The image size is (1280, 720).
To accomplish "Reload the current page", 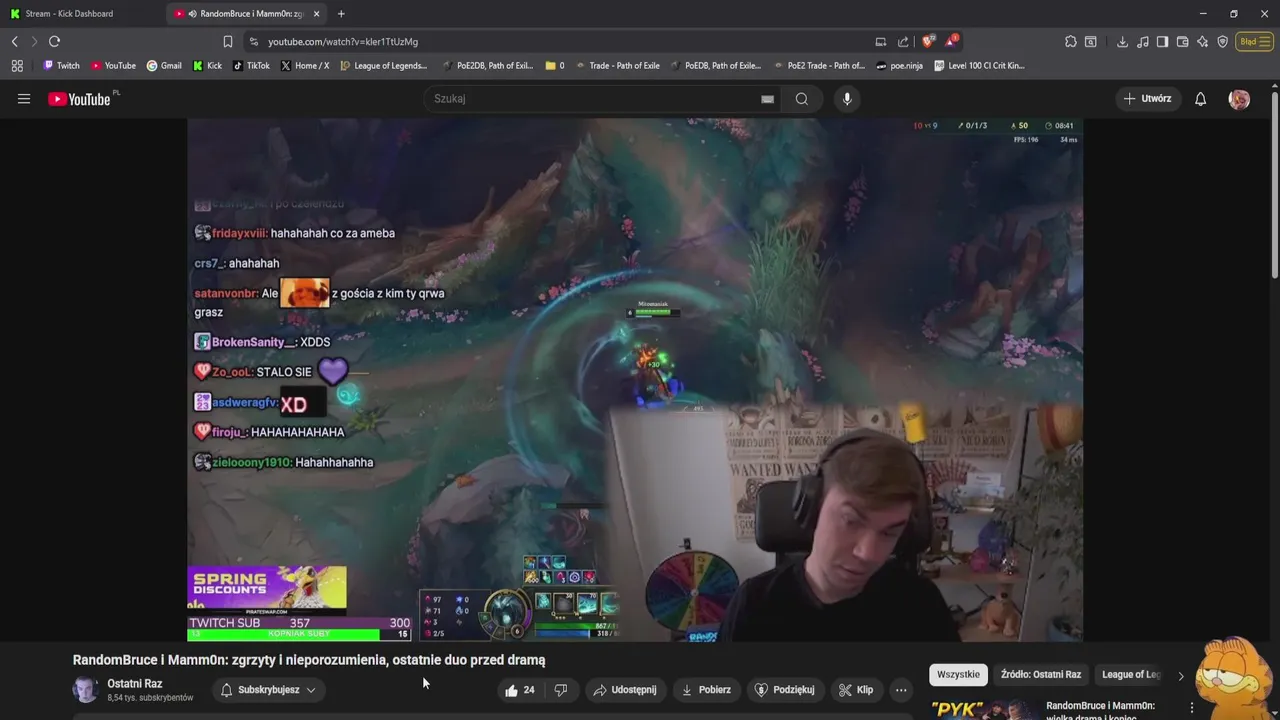I will click(x=55, y=41).
